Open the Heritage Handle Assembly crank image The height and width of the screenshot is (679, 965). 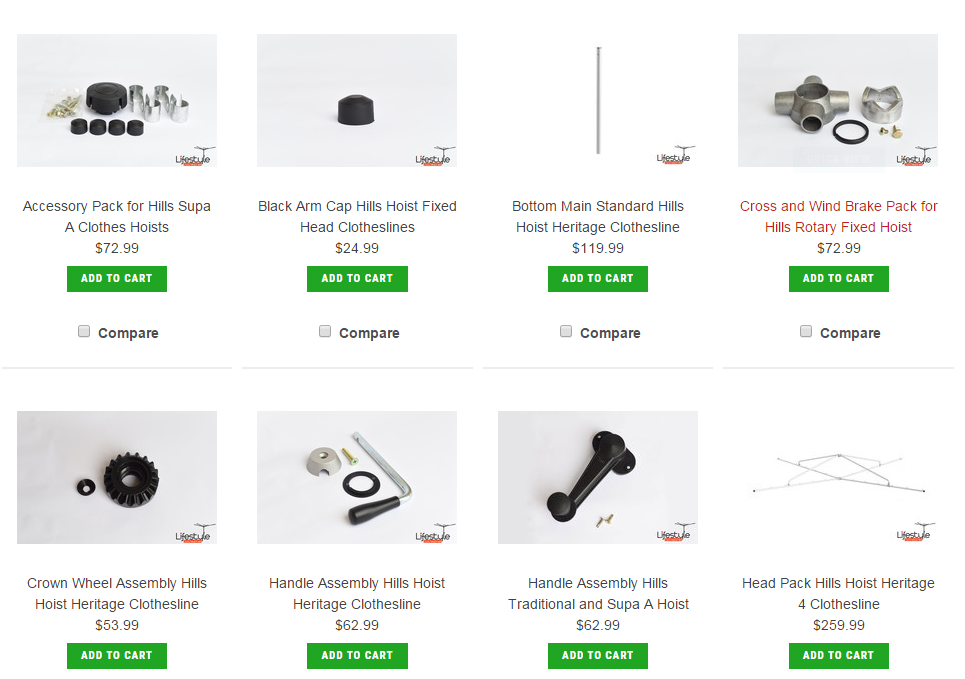[x=357, y=477]
